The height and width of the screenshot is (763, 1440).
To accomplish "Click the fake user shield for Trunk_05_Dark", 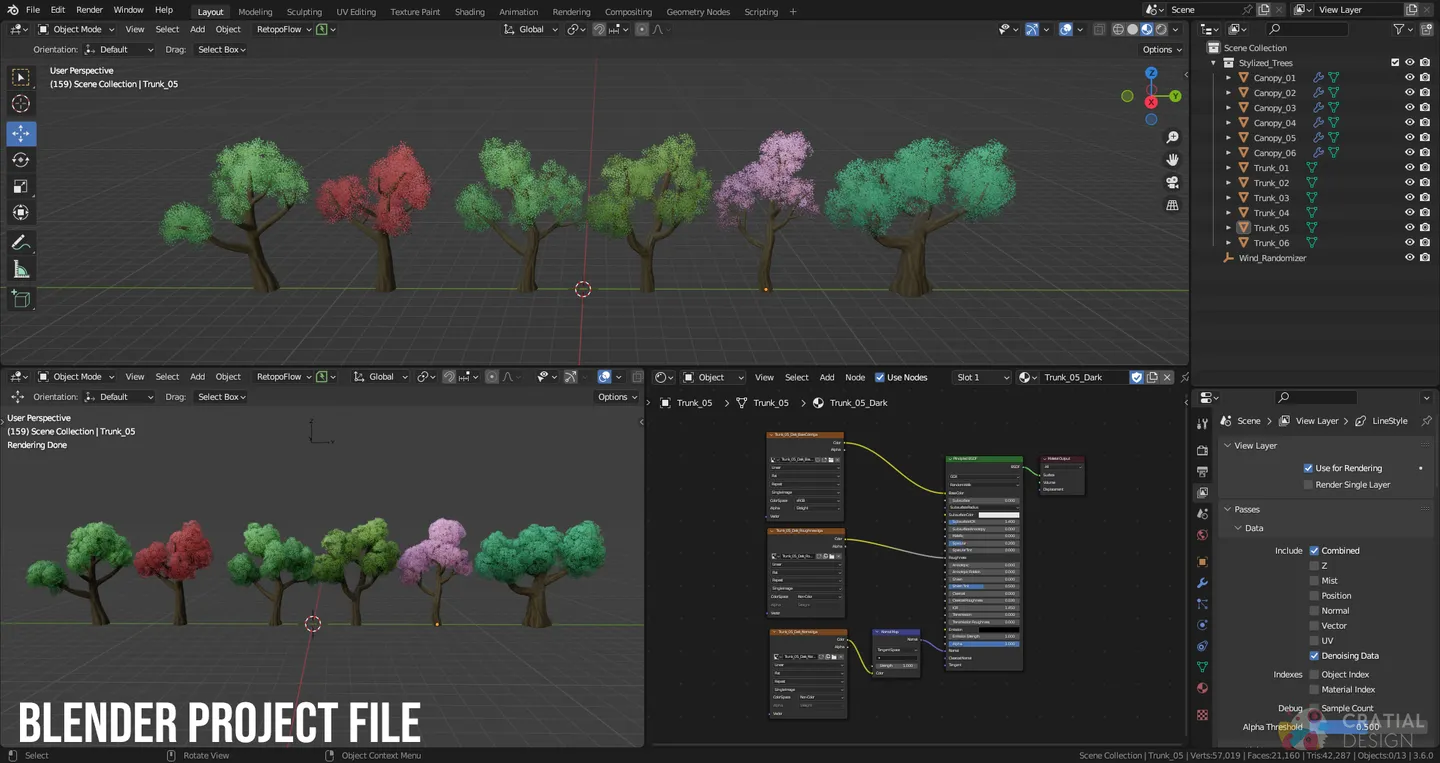I will [x=1136, y=377].
